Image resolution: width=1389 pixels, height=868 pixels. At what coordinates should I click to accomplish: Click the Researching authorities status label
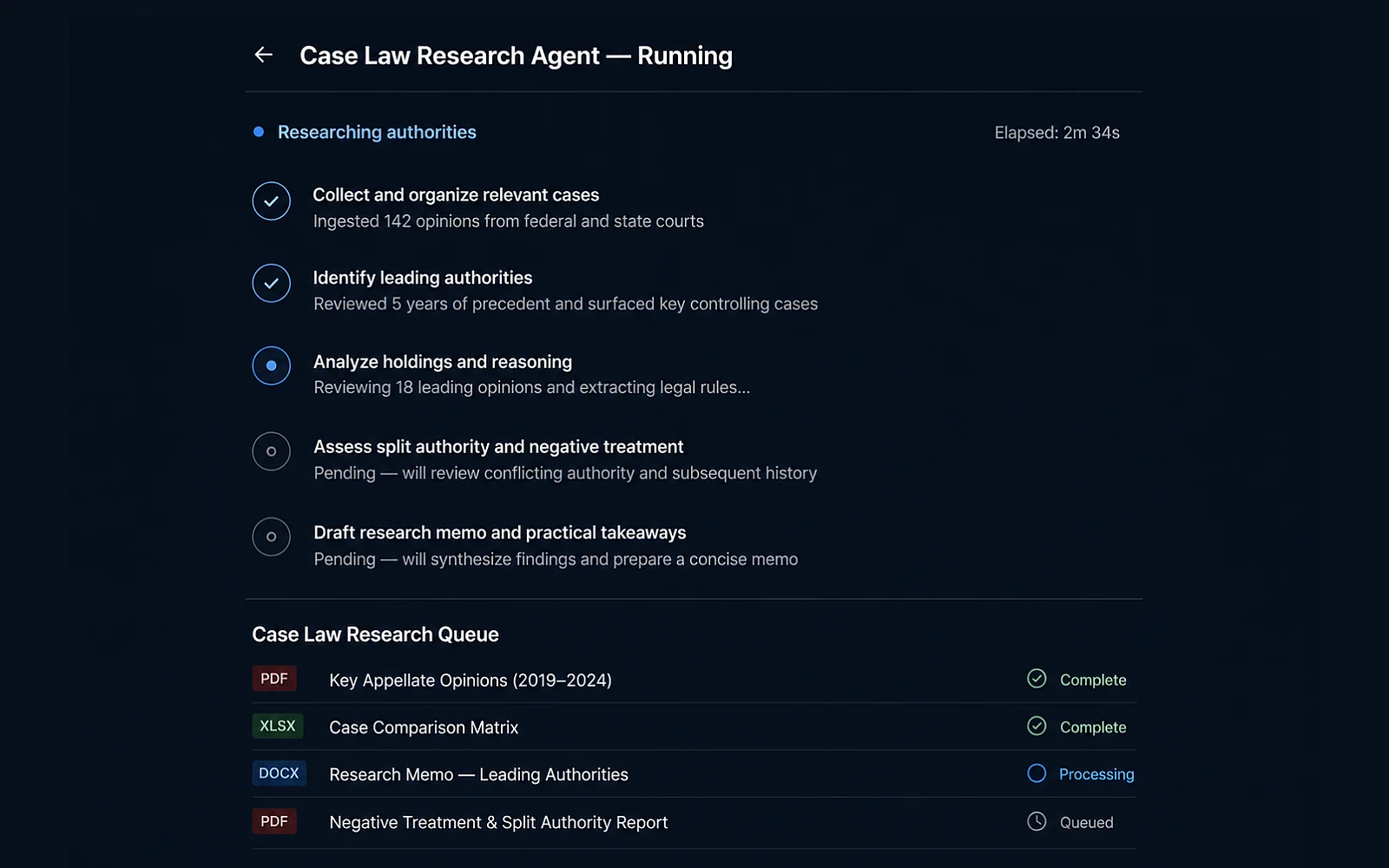point(377,132)
